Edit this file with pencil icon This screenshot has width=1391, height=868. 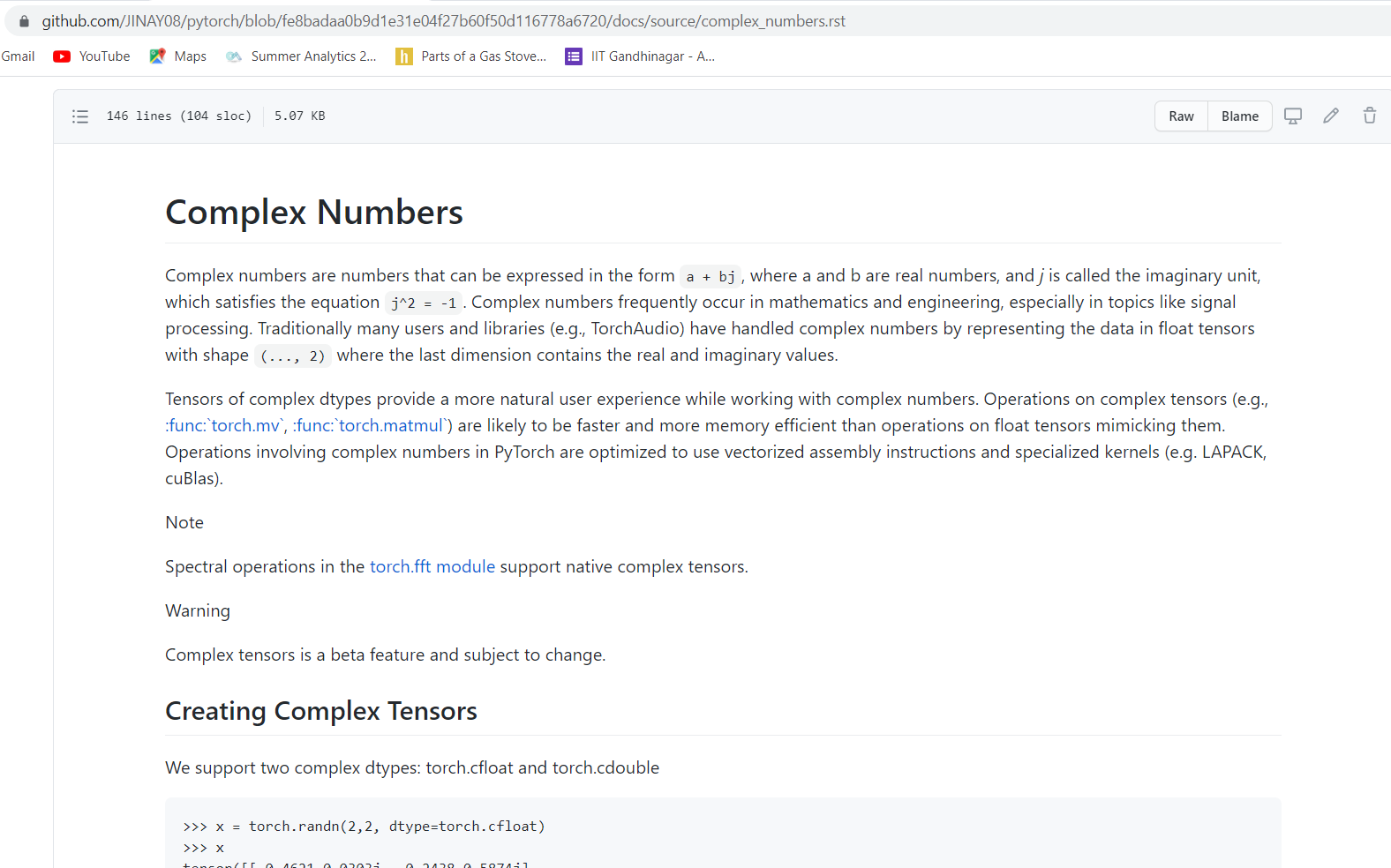(x=1331, y=116)
